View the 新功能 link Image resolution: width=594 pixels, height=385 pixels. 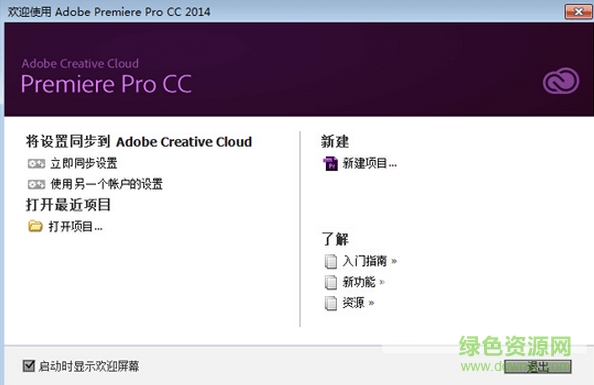click(x=359, y=282)
